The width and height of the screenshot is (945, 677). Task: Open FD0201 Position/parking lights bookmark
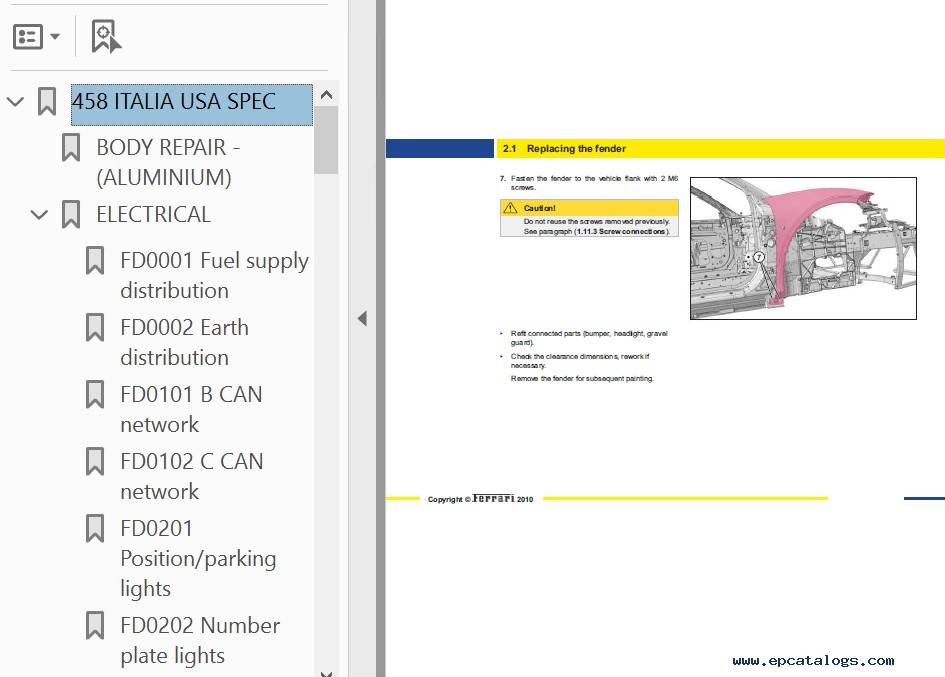coord(198,558)
